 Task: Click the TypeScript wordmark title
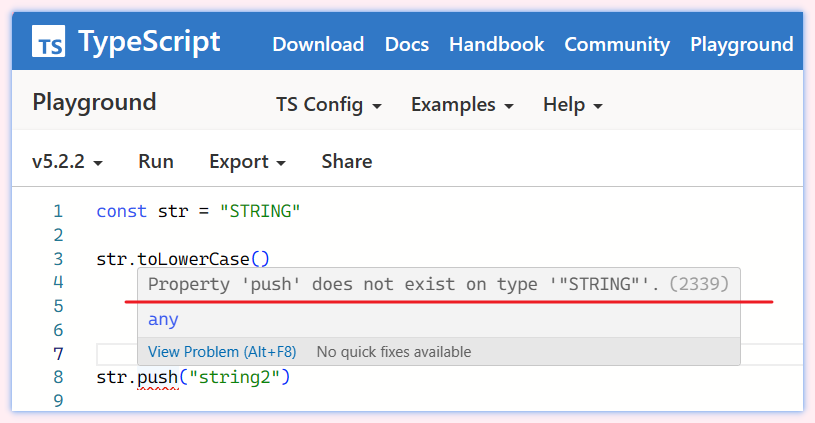click(149, 42)
